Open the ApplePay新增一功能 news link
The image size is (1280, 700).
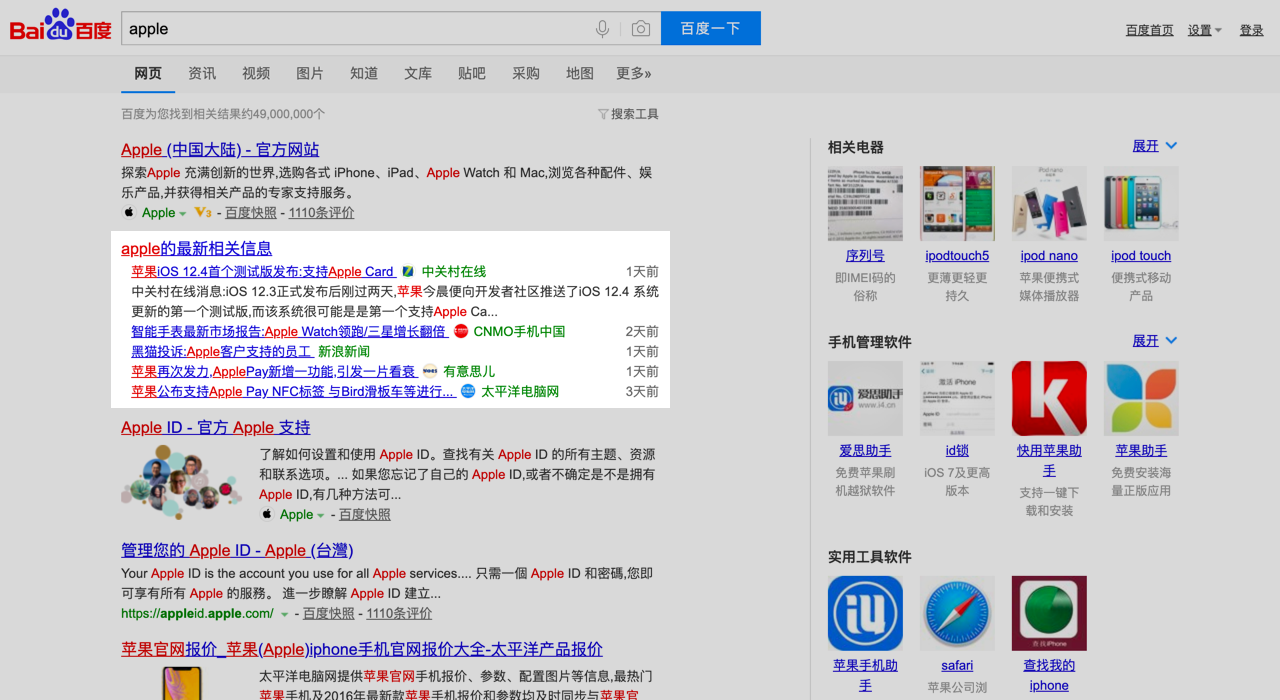pos(273,372)
